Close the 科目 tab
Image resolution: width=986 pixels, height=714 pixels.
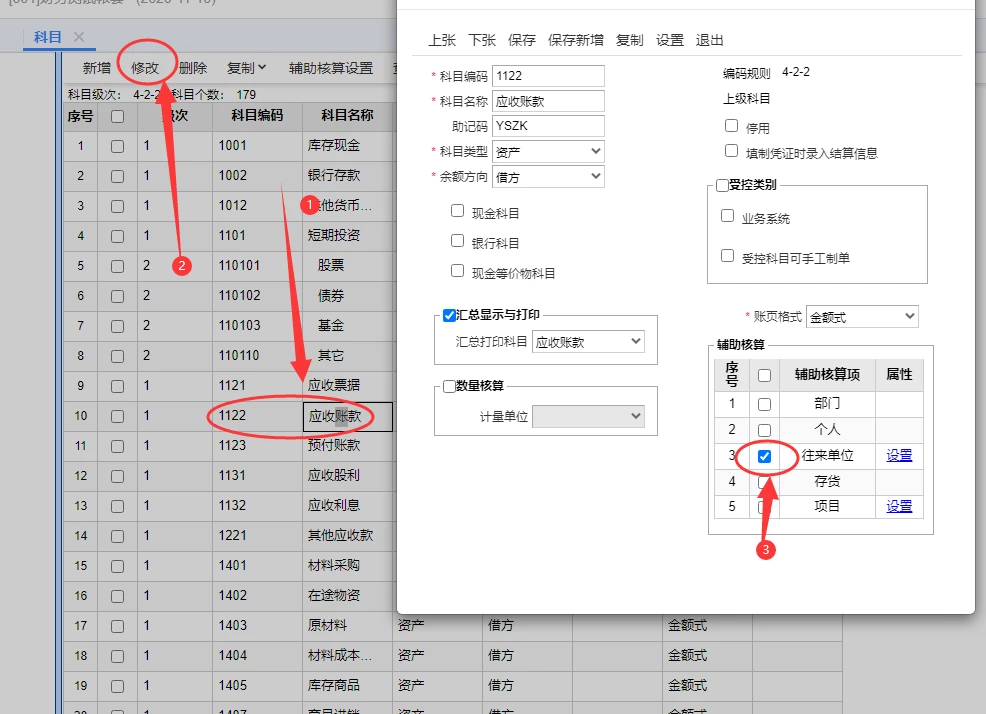tap(79, 37)
